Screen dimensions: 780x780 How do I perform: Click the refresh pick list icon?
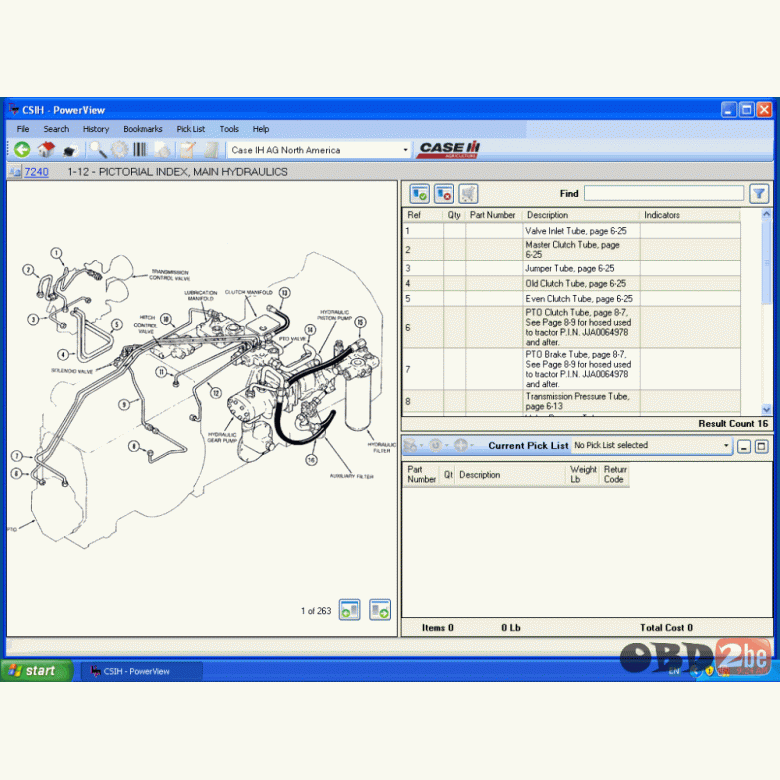point(436,445)
